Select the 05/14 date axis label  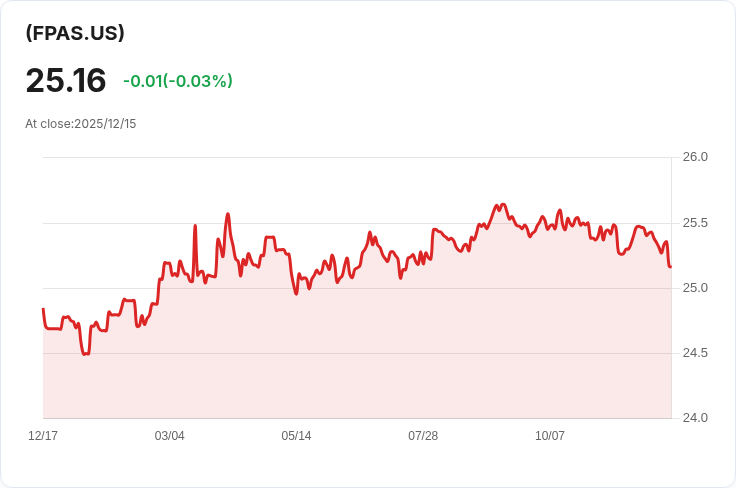coord(296,436)
